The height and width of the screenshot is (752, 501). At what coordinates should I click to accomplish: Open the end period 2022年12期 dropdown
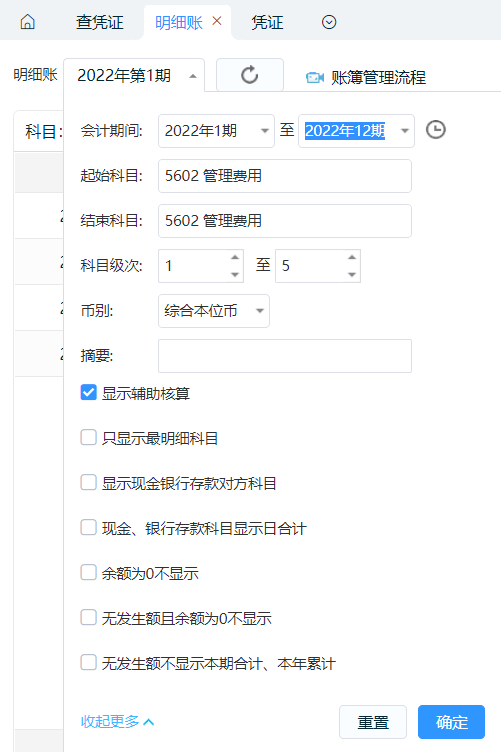click(356, 131)
